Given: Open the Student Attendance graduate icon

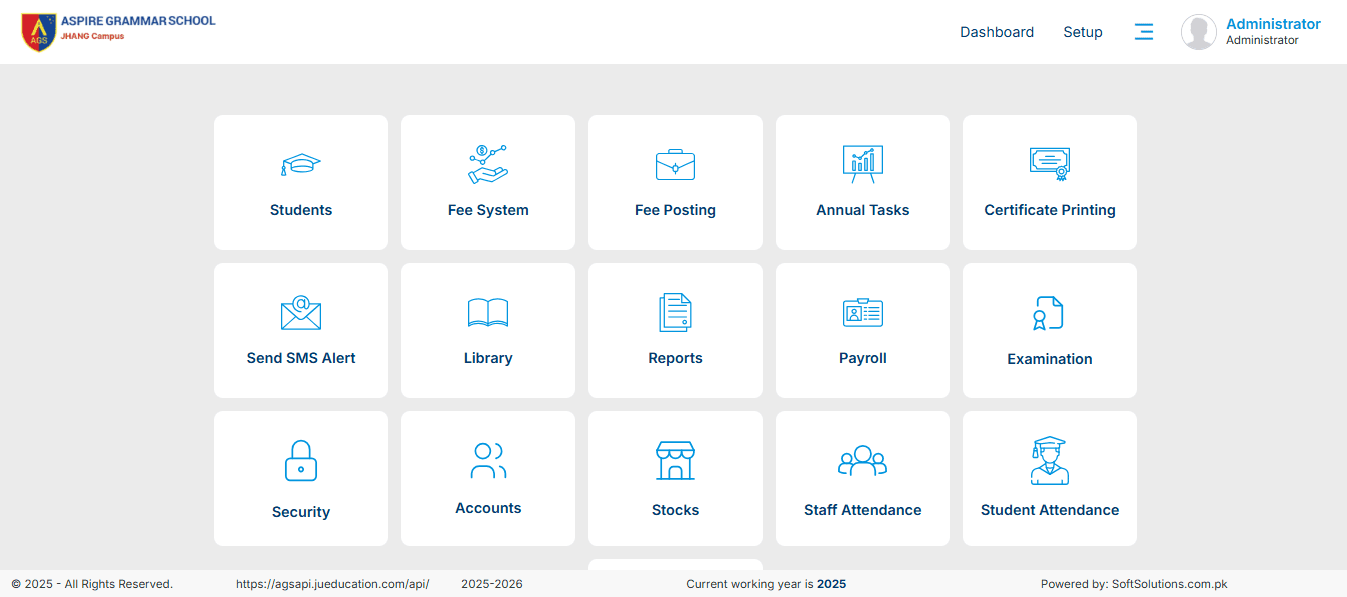Looking at the screenshot, I should [1050, 460].
